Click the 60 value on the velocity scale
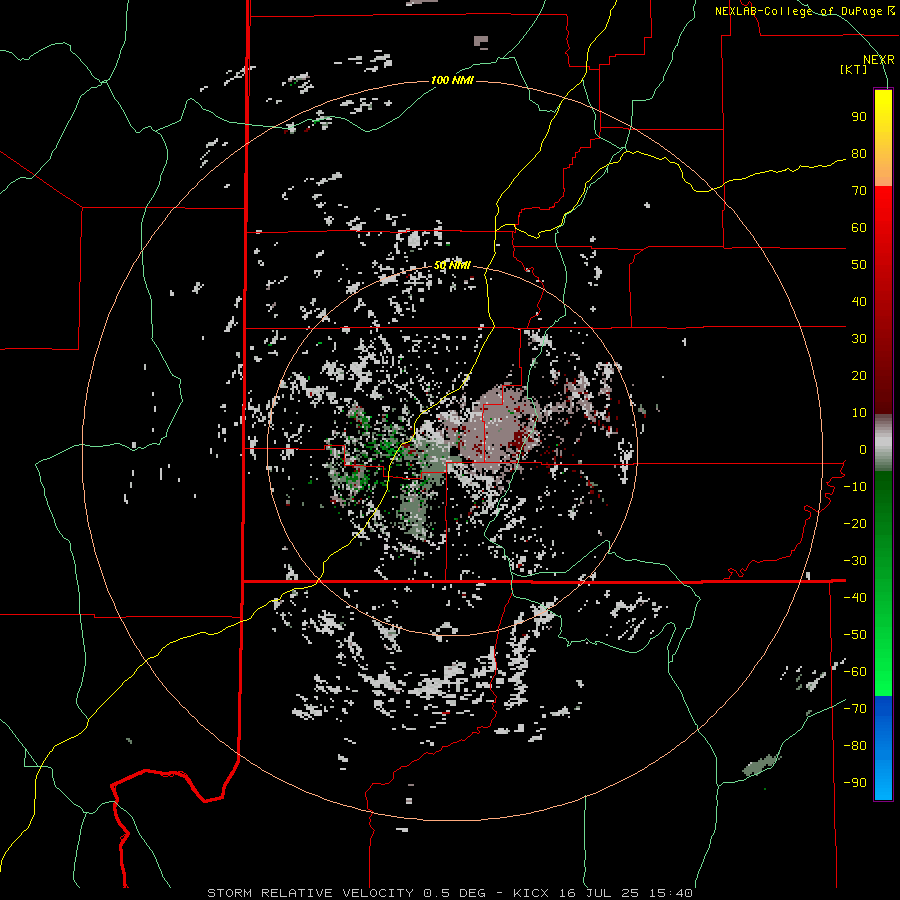This screenshot has height=900, width=900. pyautogui.click(x=859, y=228)
